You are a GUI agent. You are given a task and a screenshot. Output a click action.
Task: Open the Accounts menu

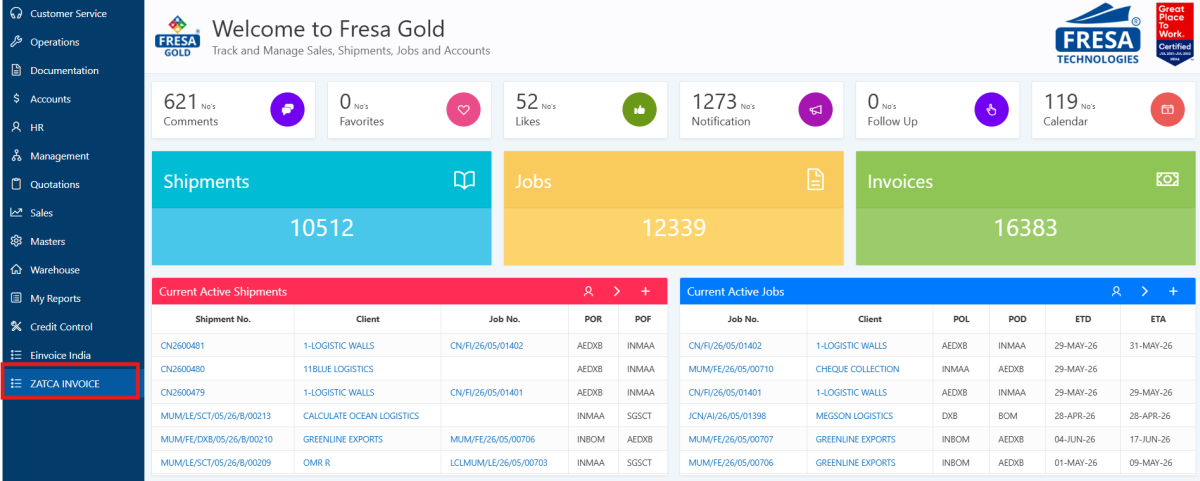(72, 99)
